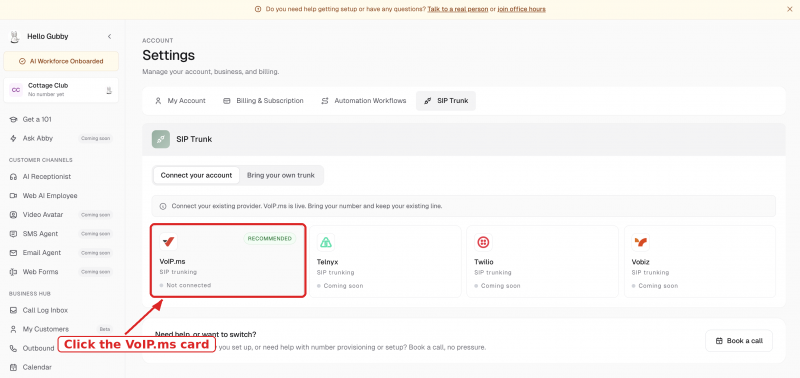Click the join office hours link
800x378 pixels.
coord(521,9)
